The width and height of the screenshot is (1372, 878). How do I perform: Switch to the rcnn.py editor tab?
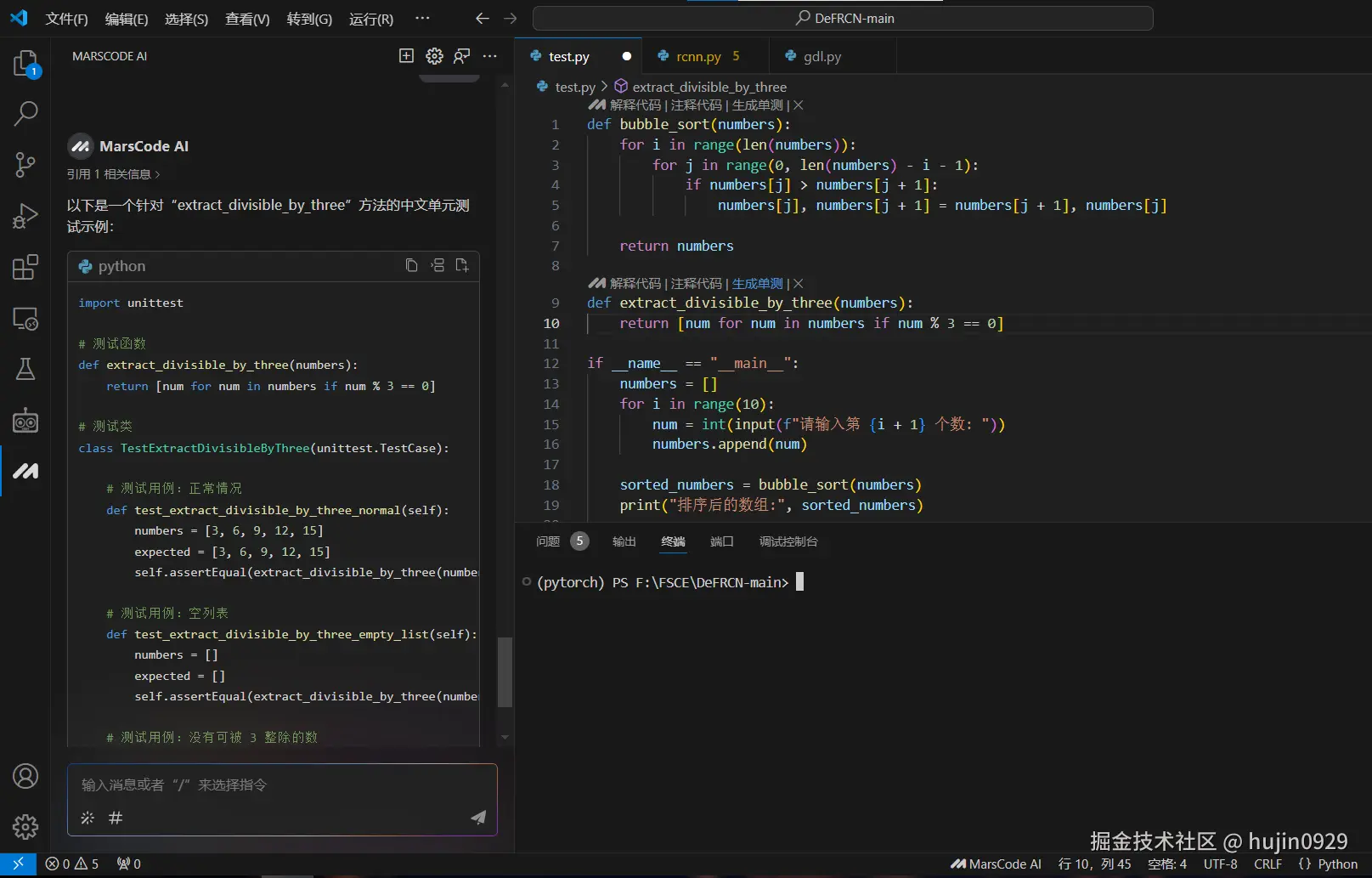[x=698, y=57]
